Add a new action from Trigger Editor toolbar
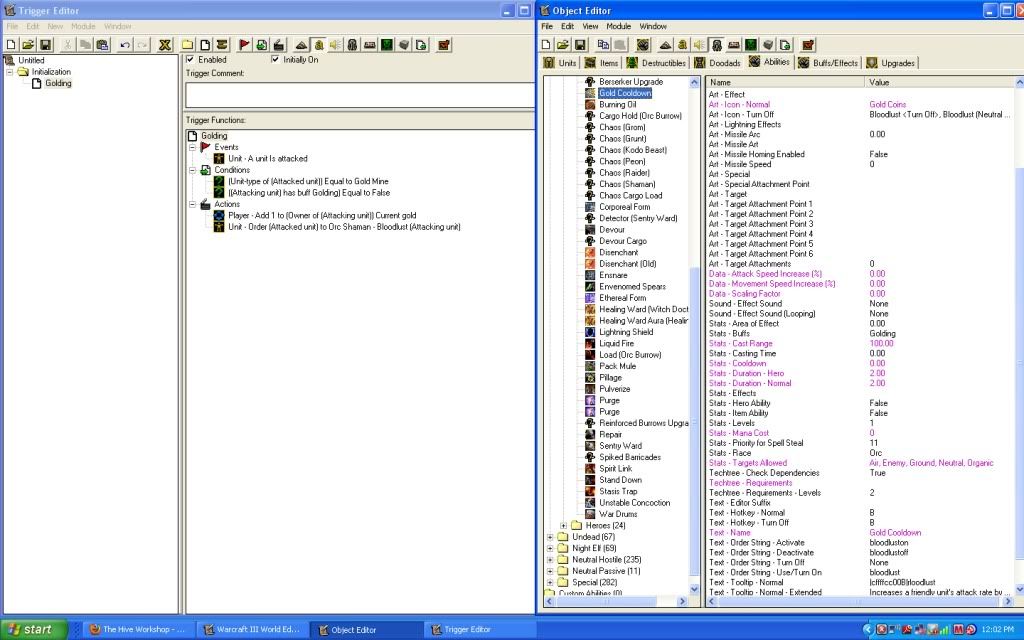 279,44
